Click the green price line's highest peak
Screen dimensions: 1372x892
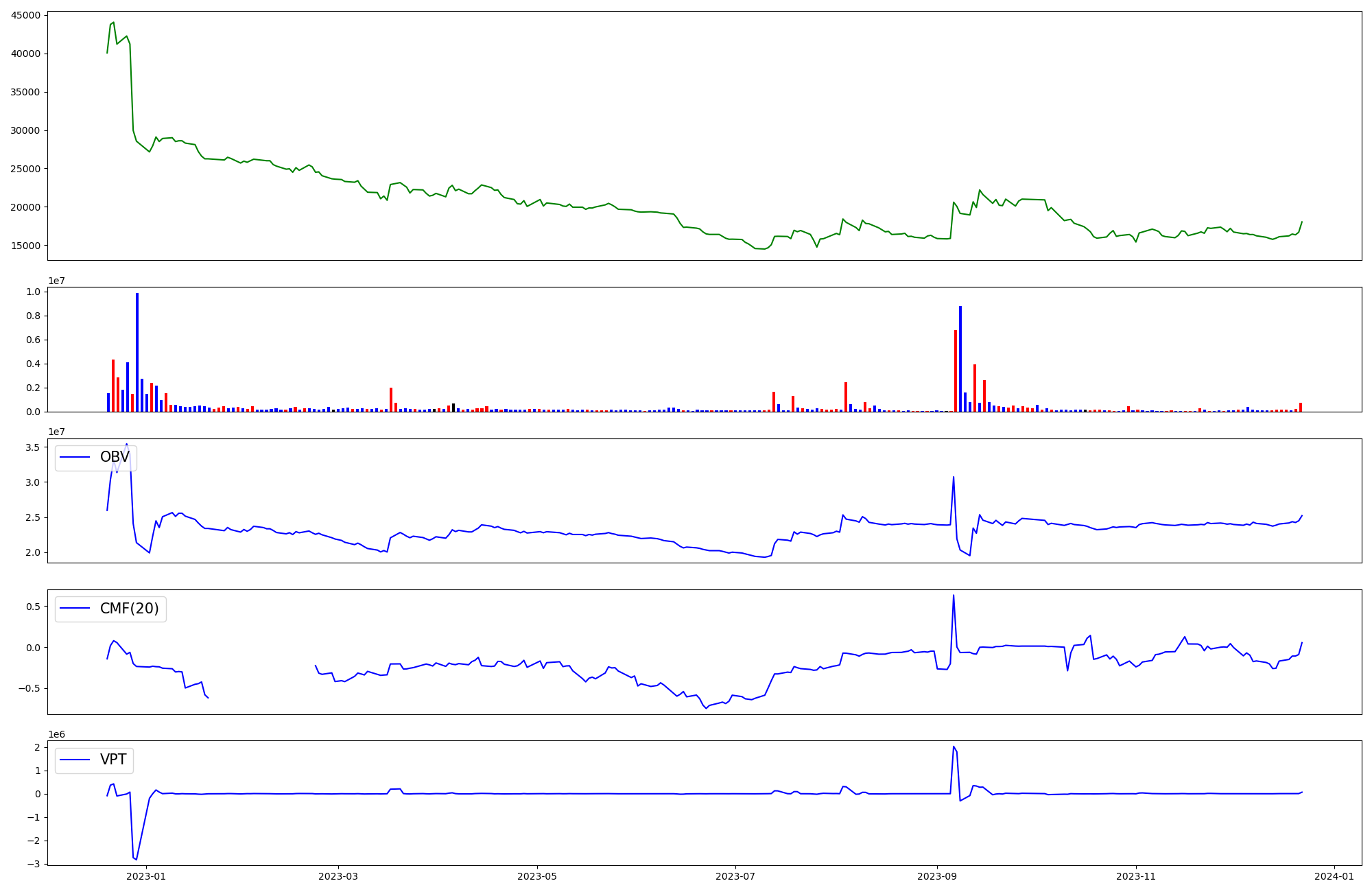click(114, 23)
